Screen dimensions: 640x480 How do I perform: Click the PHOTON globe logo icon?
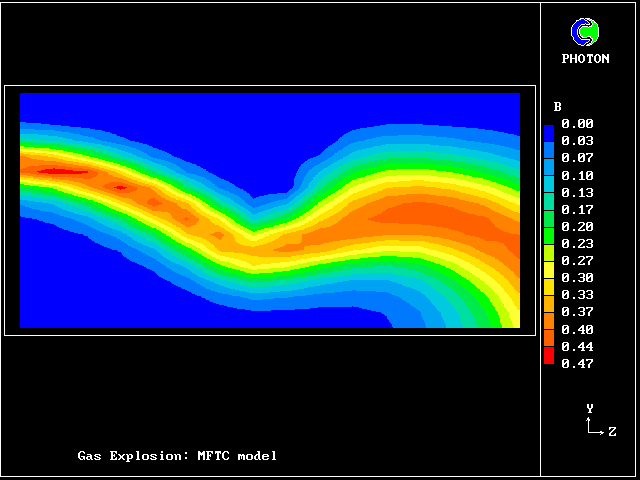(585, 33)
